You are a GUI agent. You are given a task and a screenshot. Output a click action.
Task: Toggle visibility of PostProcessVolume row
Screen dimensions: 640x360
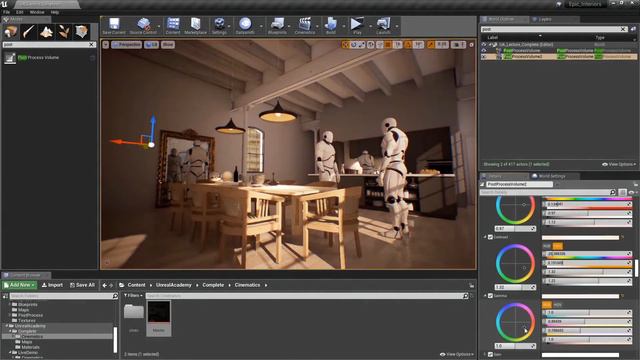pos(484,51)
